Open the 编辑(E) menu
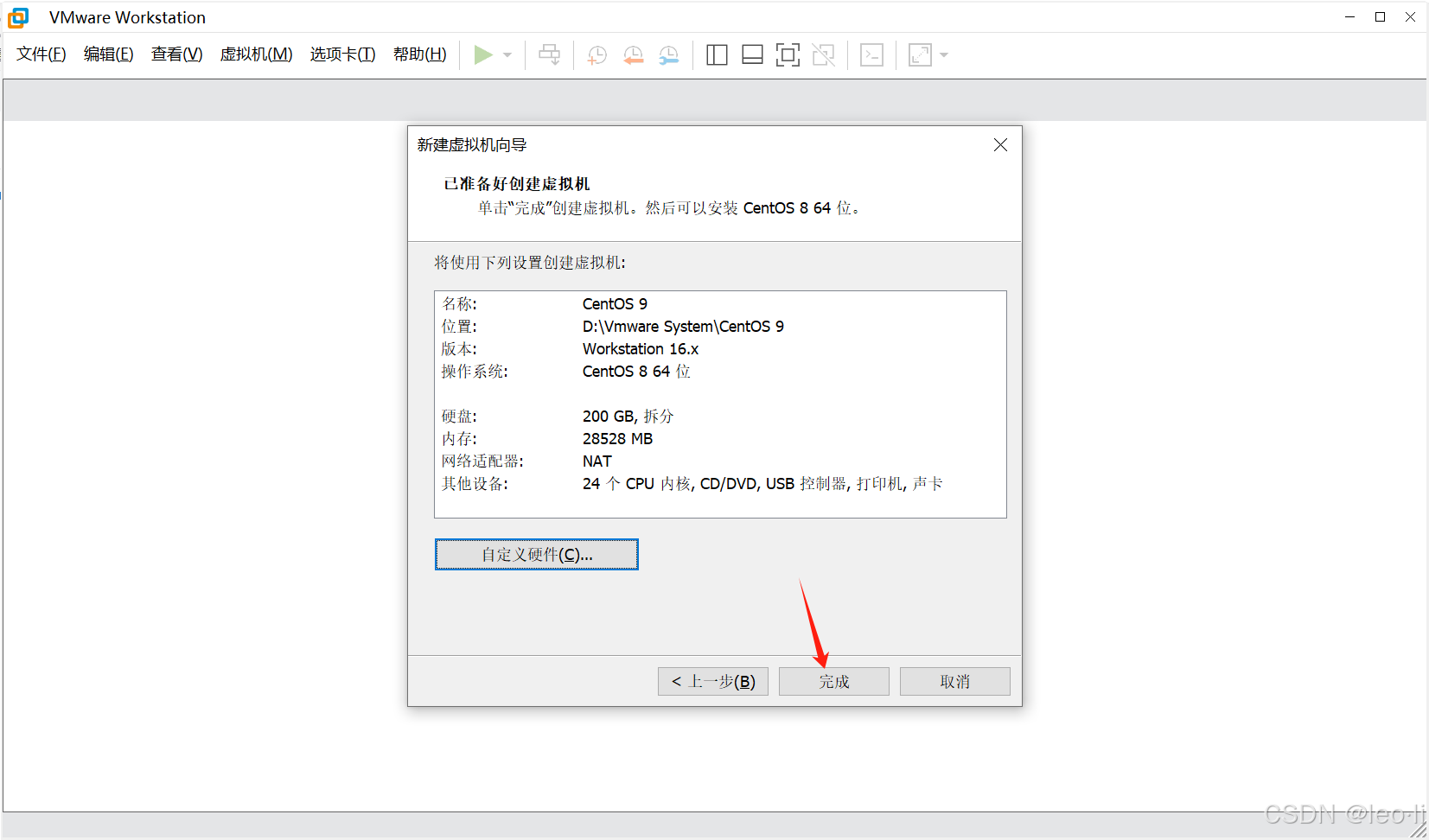 pos(109,54)
